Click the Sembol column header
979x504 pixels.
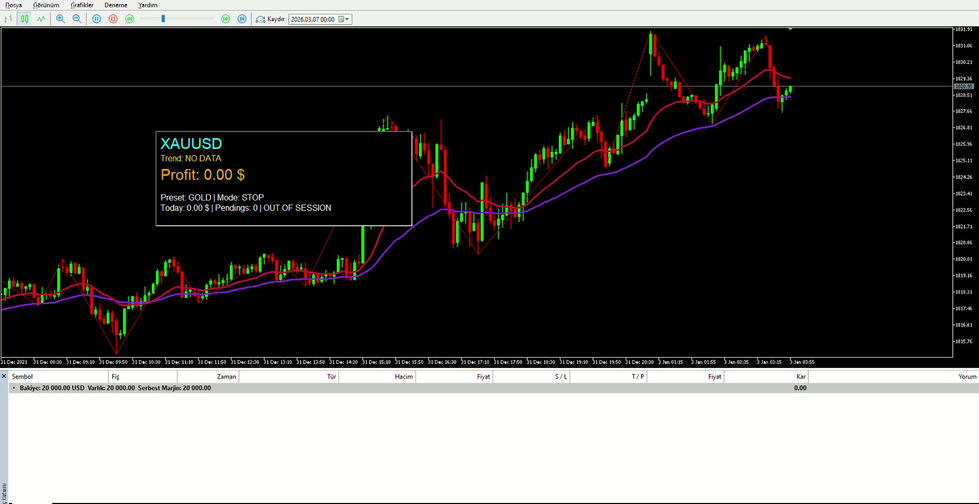click(59, 377)
